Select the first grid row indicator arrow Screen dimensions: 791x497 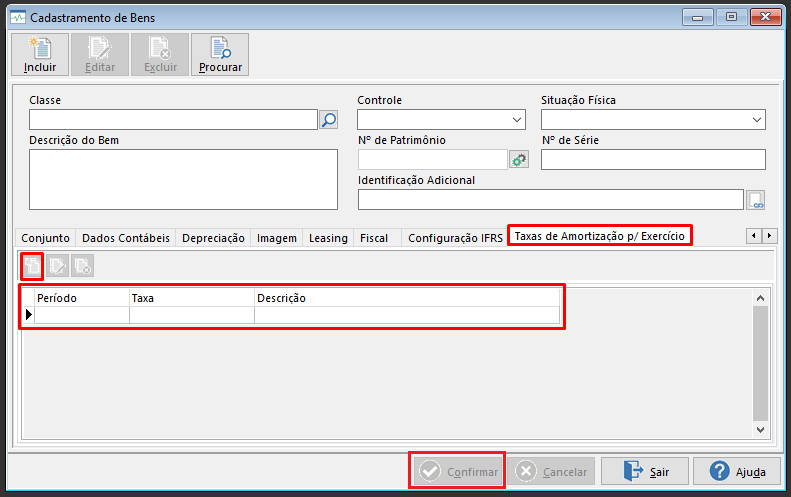(x=29, y=315)
